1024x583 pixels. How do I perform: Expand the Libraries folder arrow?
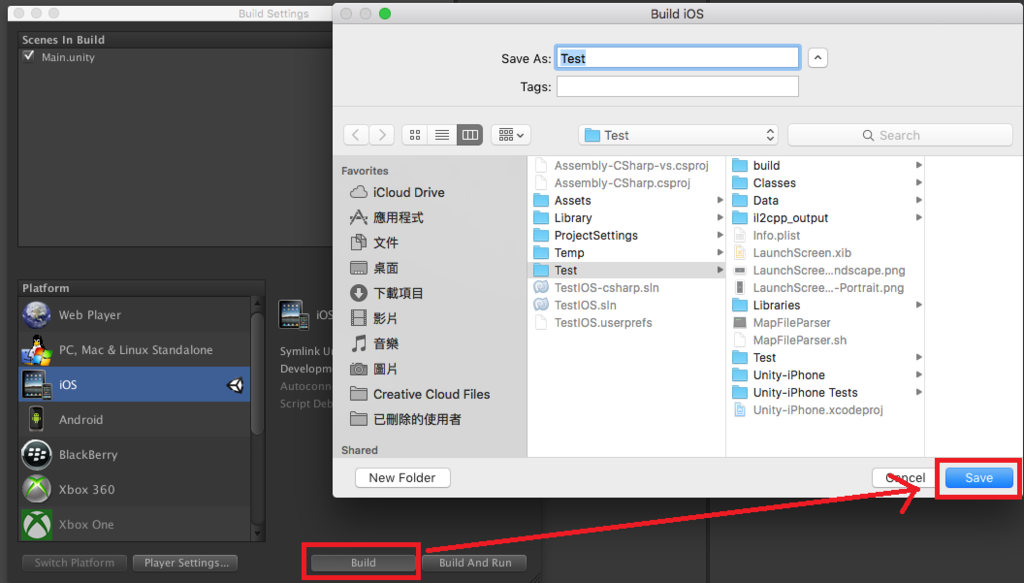(x=918, y=305)
